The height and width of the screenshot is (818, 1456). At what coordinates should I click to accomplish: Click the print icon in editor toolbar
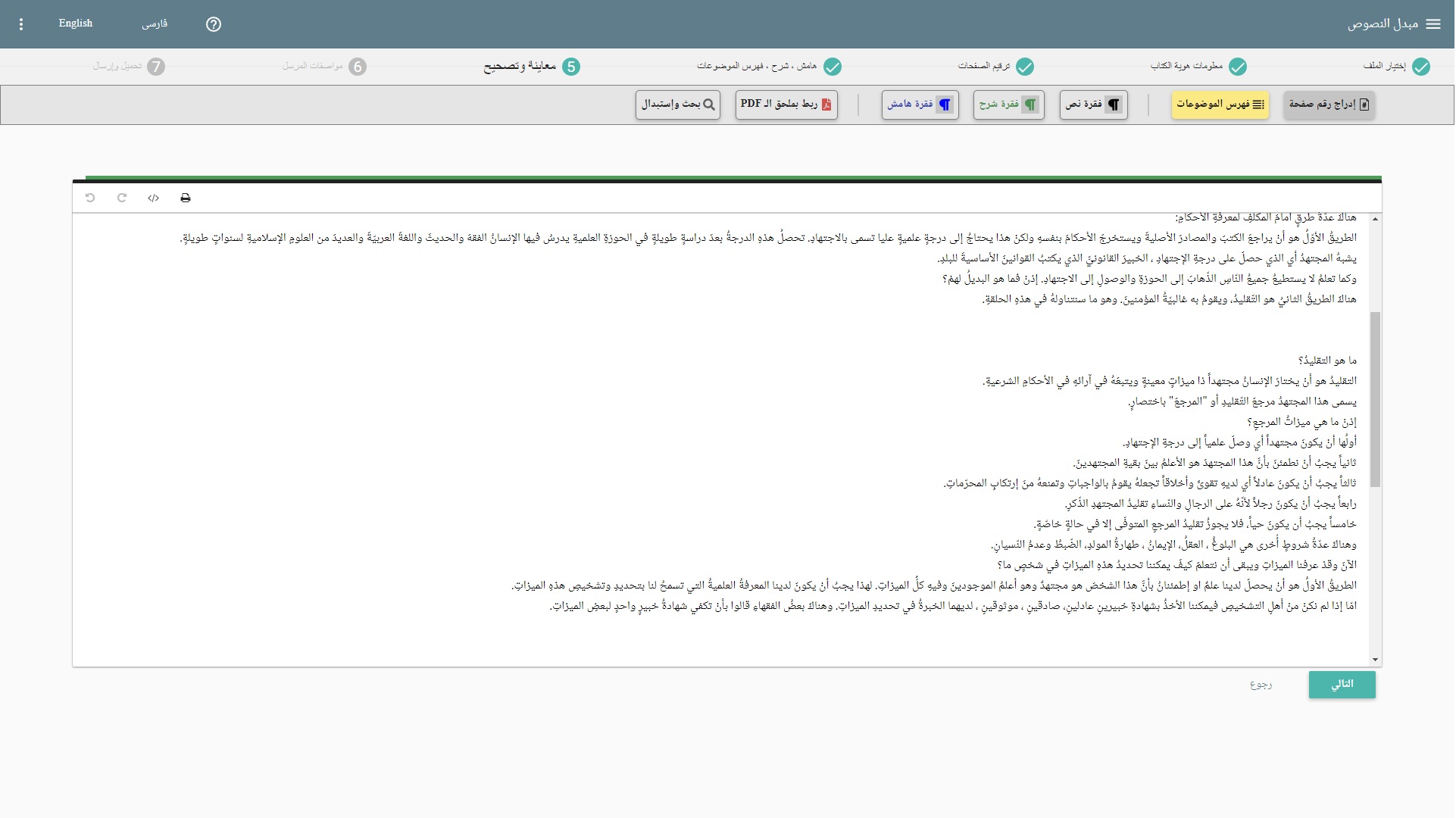(186, 198)
